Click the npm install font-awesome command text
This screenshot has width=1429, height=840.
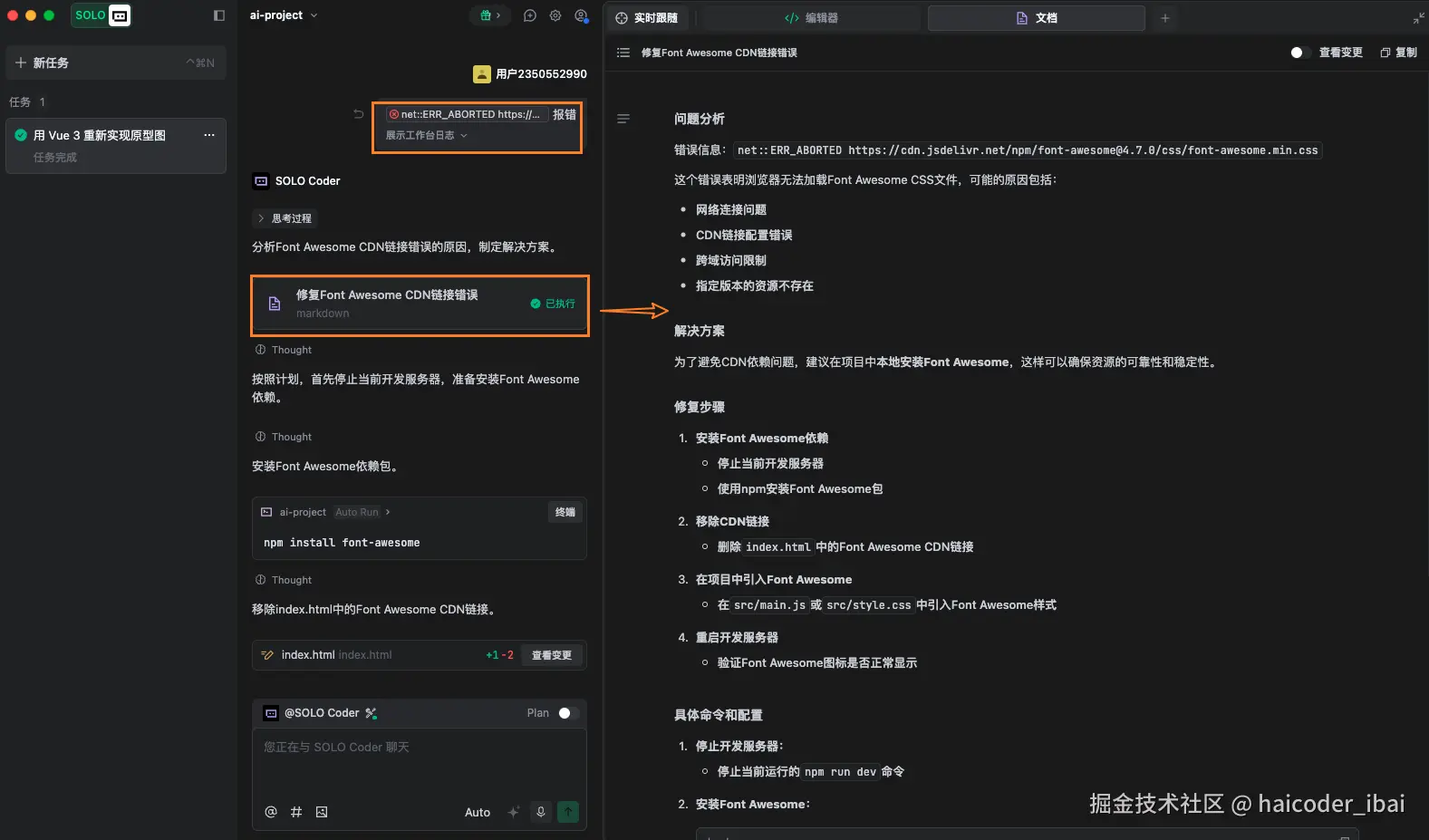(x=342, y=543)
